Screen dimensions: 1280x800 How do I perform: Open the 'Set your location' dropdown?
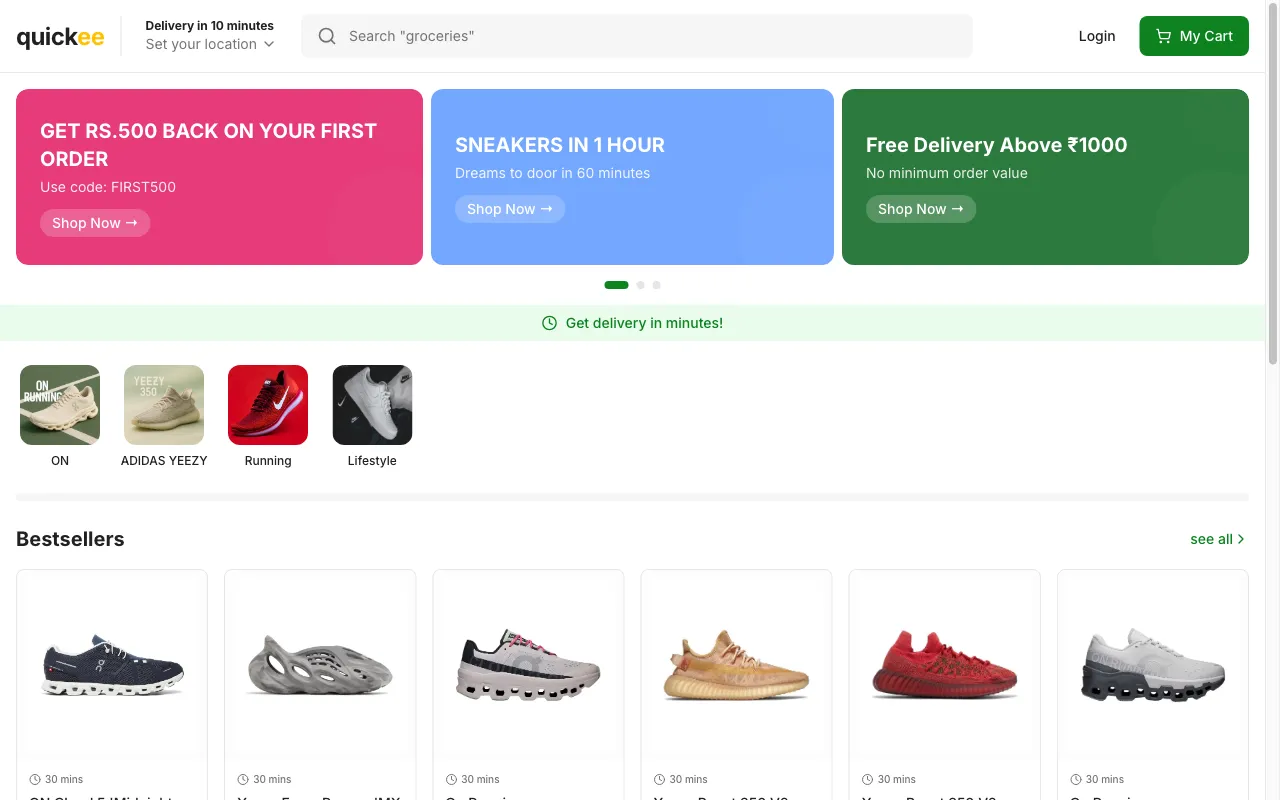[x=209, y=44]
